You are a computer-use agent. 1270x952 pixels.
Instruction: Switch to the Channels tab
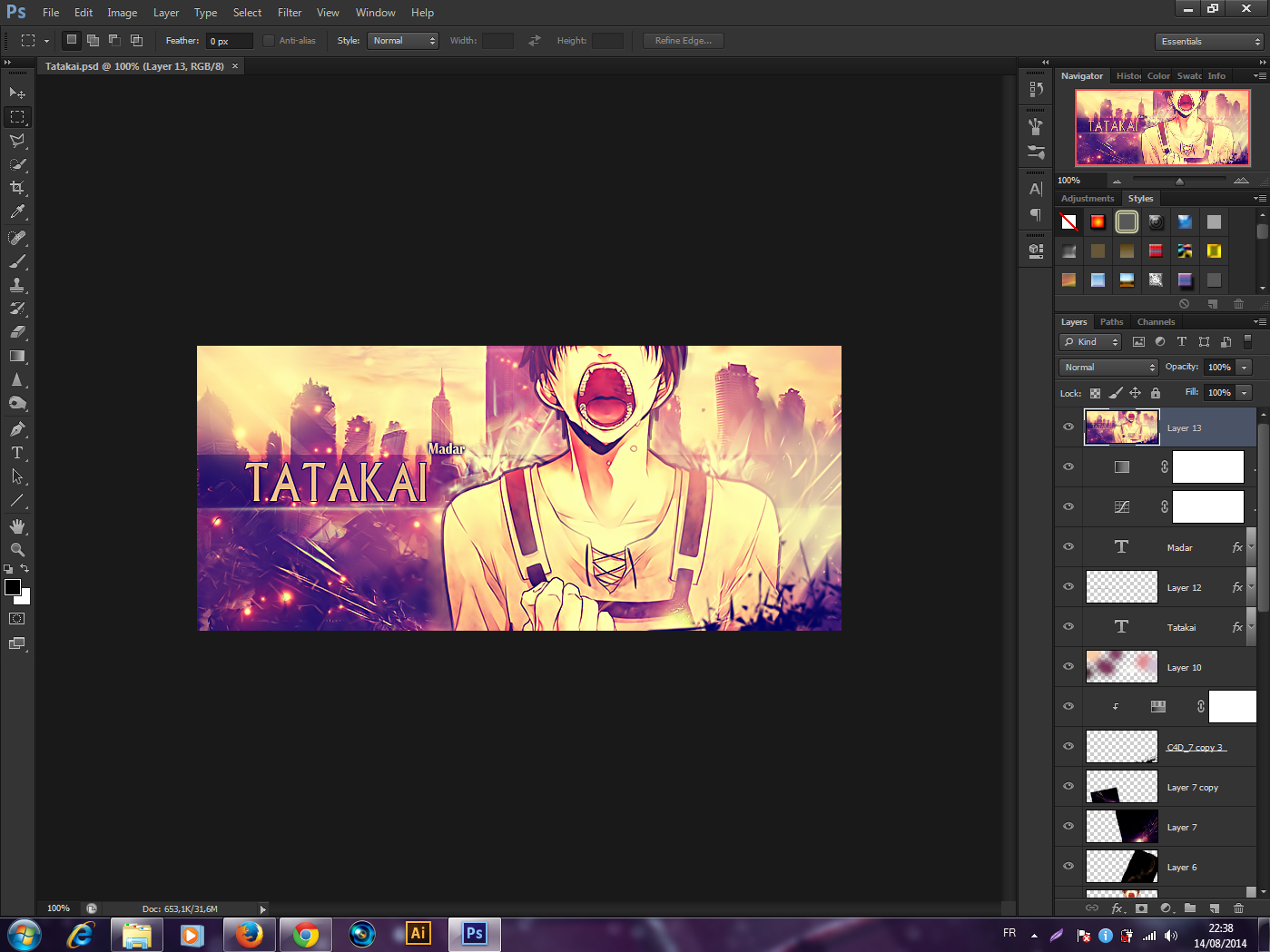coord(1156,322)
